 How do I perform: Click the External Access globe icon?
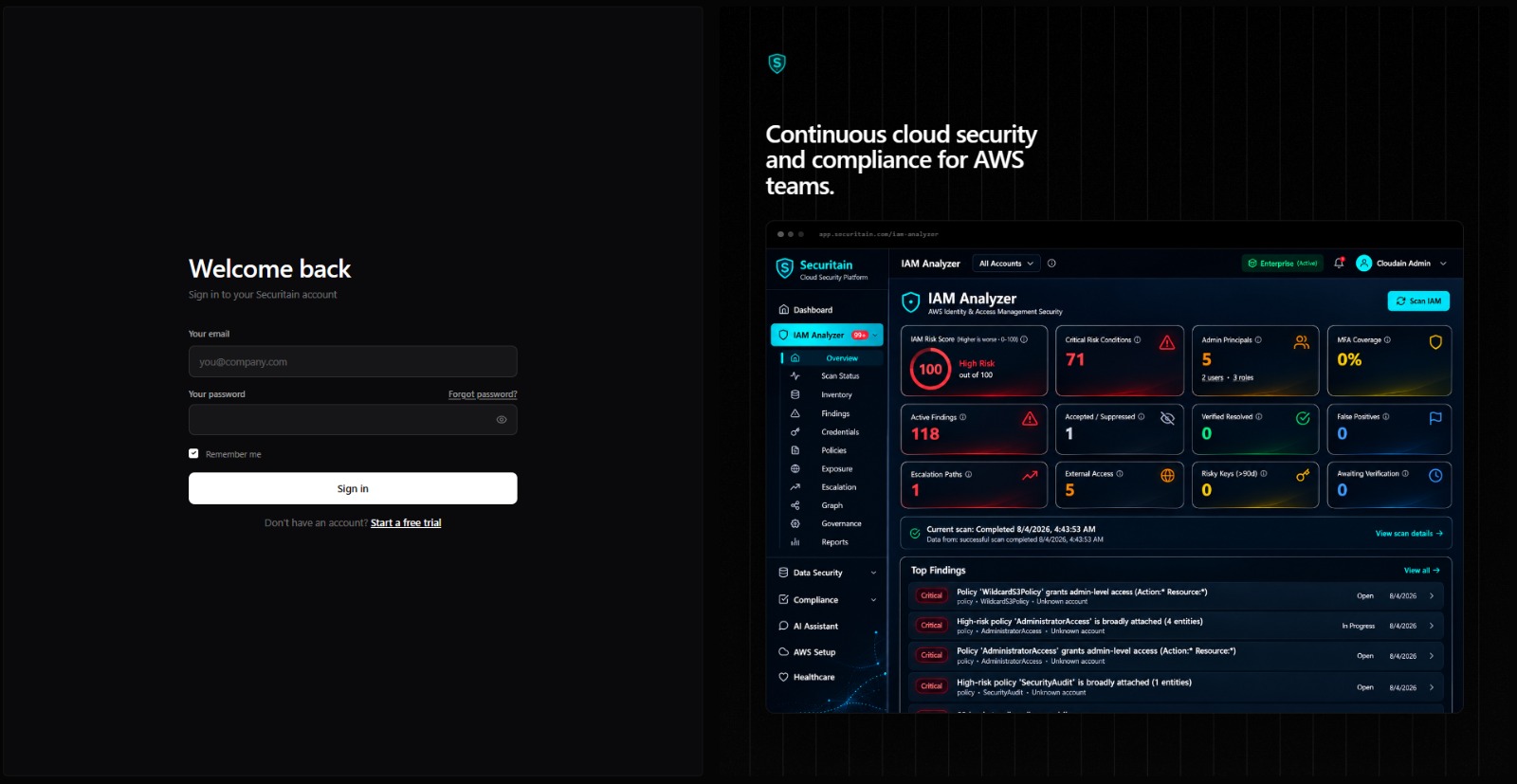click(1167, 476)
